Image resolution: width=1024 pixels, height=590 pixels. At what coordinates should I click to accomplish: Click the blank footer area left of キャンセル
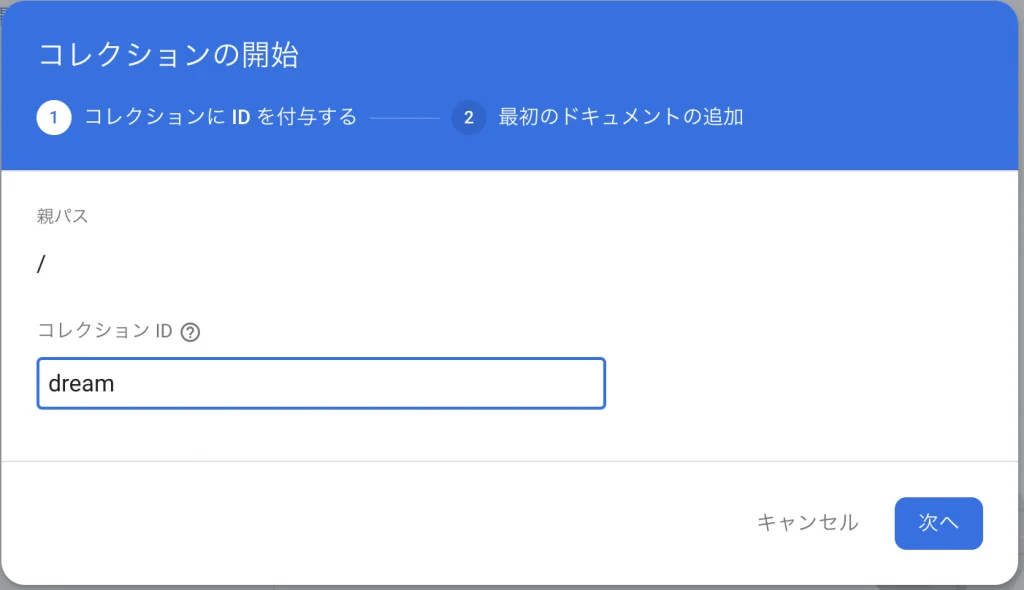coord(400,522)
